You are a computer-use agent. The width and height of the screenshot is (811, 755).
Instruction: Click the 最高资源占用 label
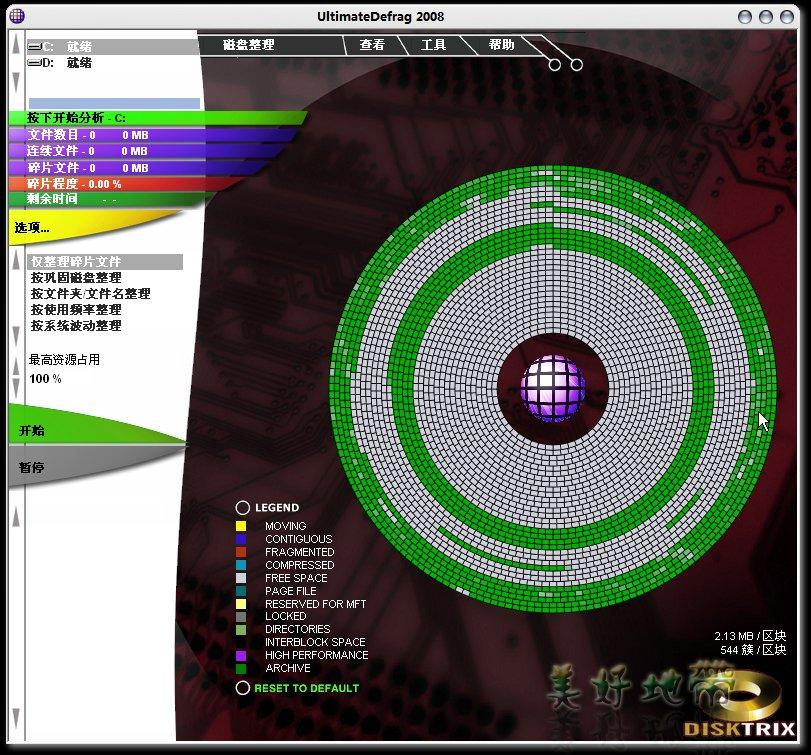pos(64,359)
